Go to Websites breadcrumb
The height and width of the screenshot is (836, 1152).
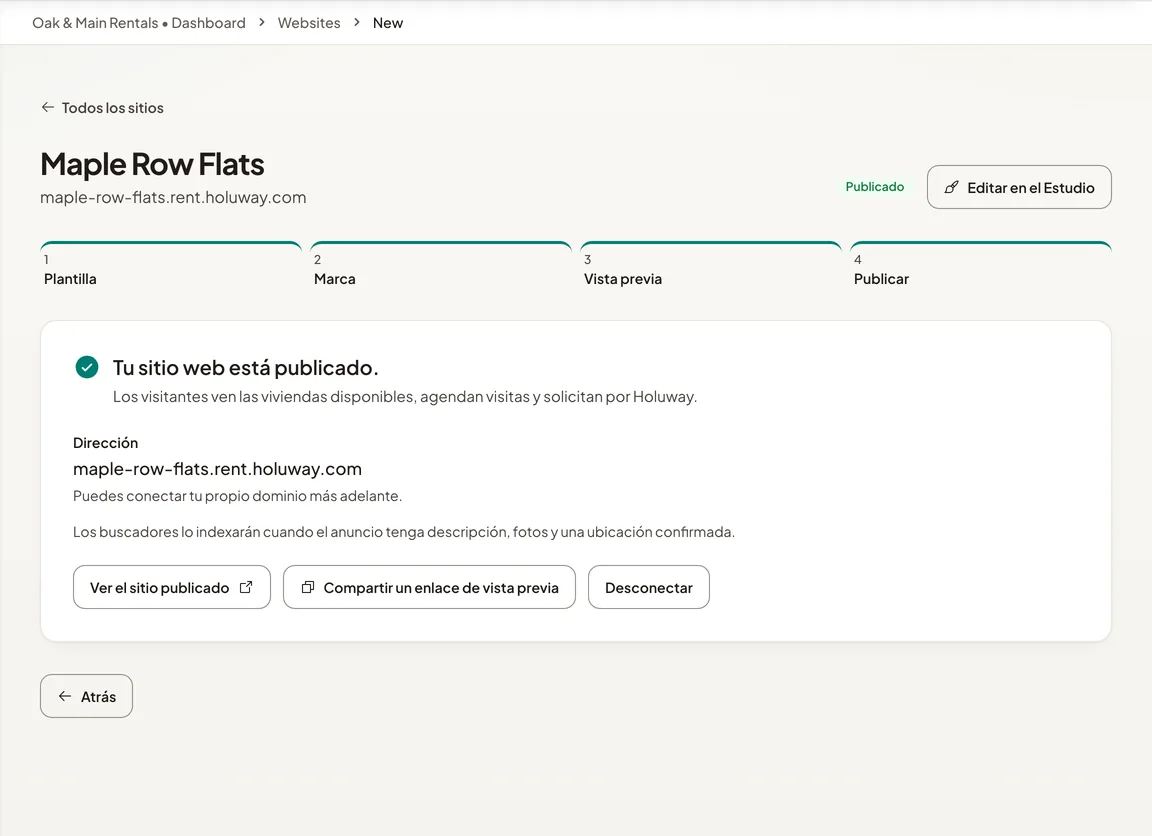tap(309, 23)
